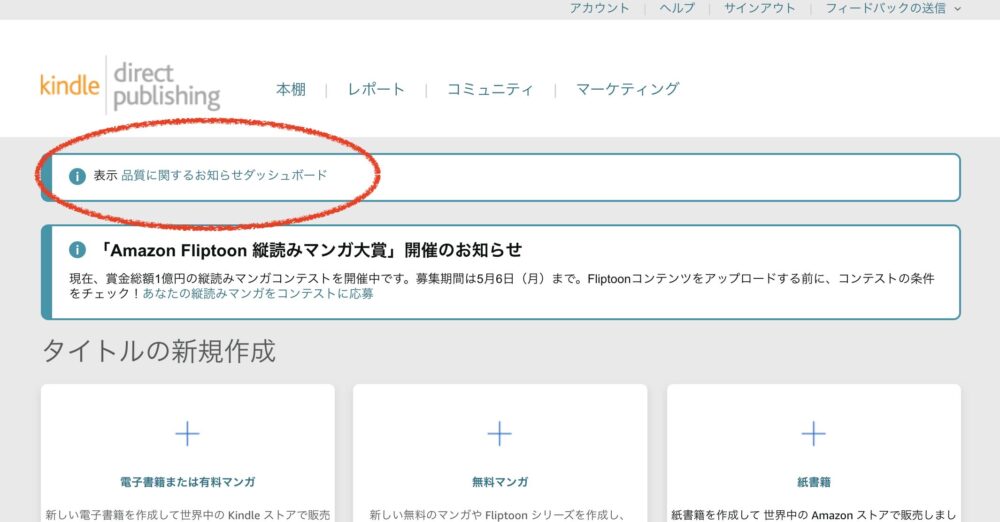1000x522 pixels.
Task: Click the Kindle Direct Publishing logo
Action: [130, 85]
